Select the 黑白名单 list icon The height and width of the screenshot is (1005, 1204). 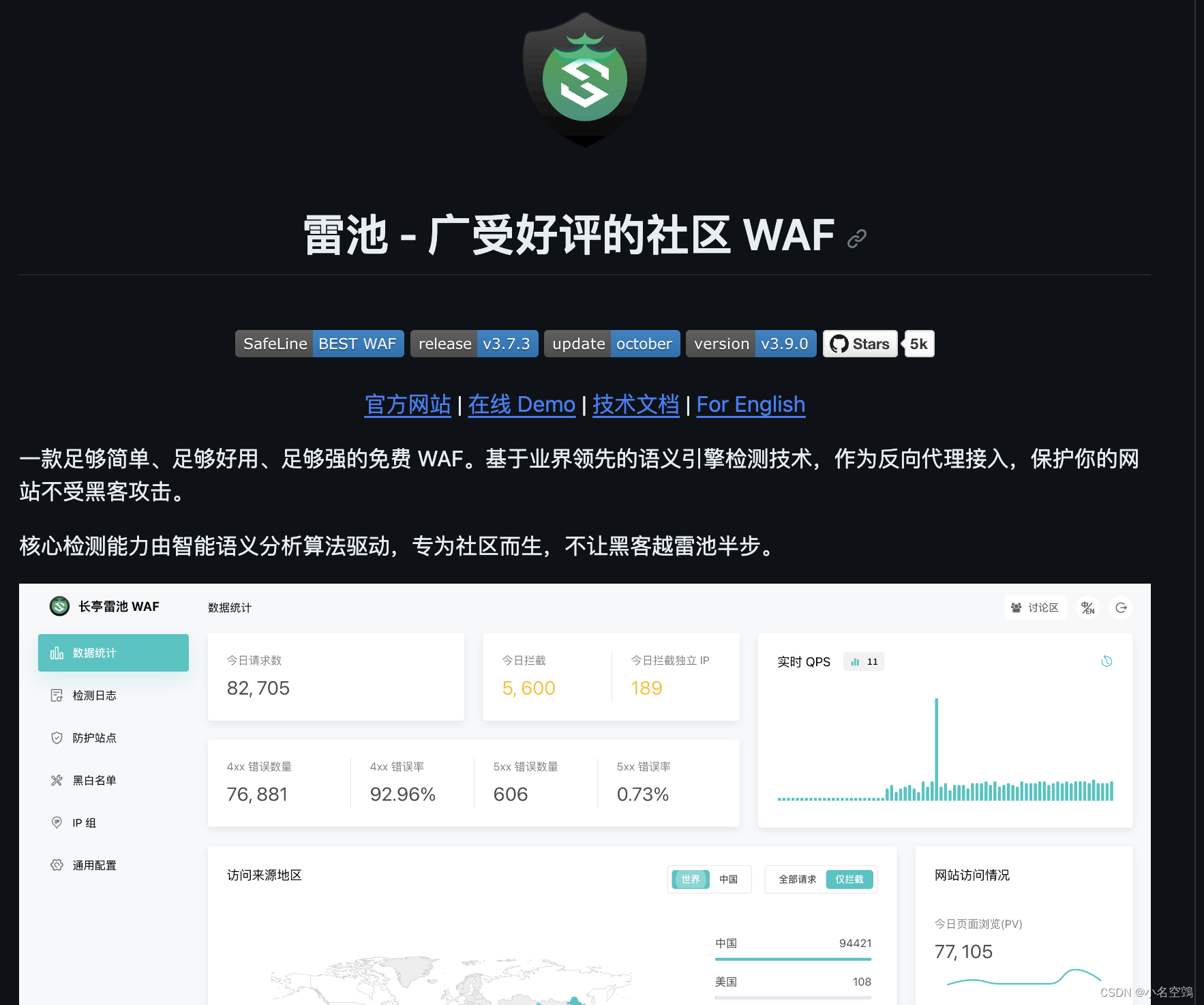coord(57,780)
